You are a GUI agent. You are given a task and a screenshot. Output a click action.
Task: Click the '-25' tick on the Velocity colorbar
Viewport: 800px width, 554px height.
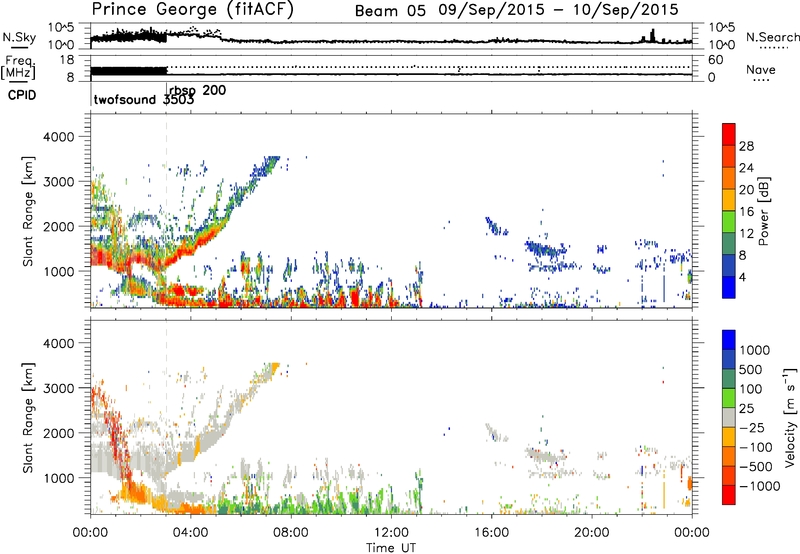pyautogui.click(x=753, y=428)
